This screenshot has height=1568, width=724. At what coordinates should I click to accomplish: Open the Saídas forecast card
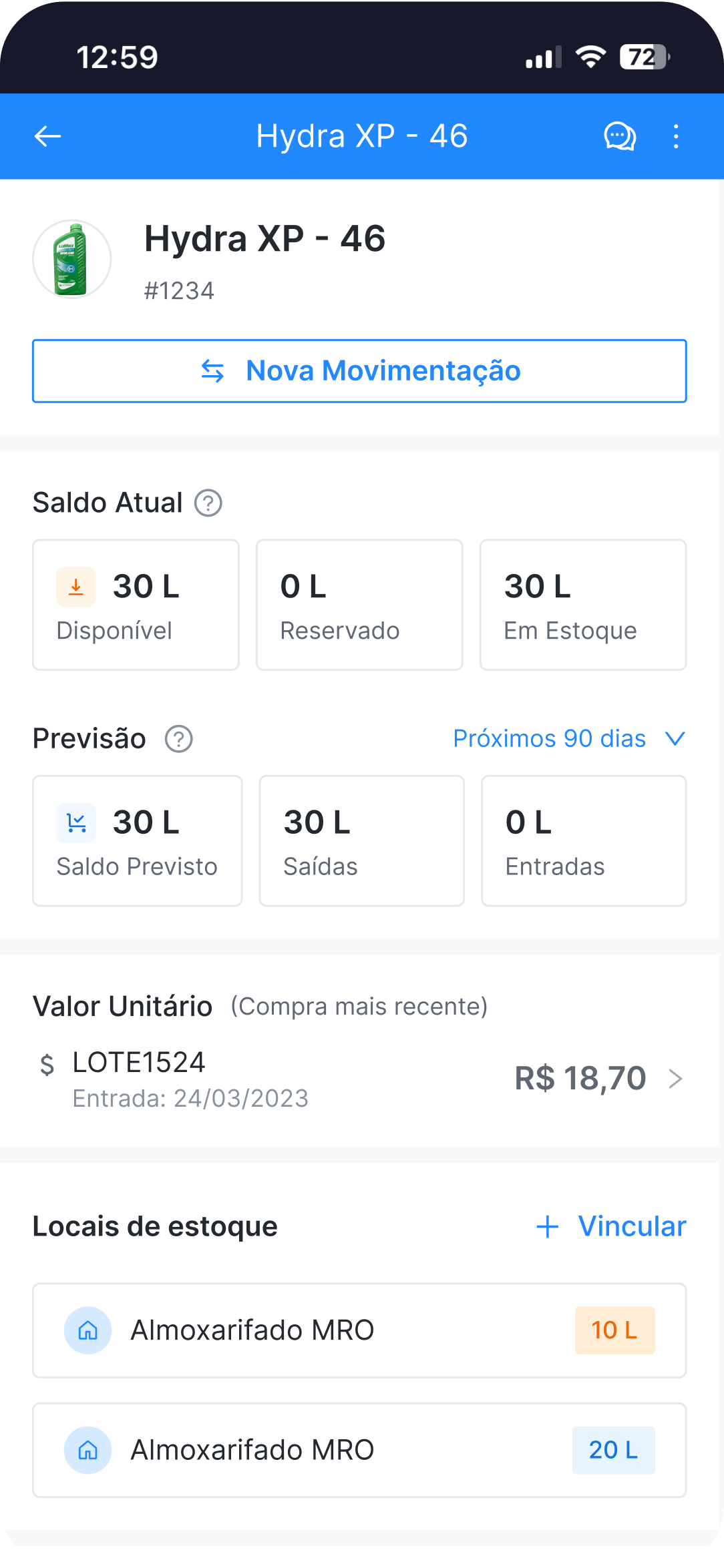pyautogui.click(x=361, y=840)
